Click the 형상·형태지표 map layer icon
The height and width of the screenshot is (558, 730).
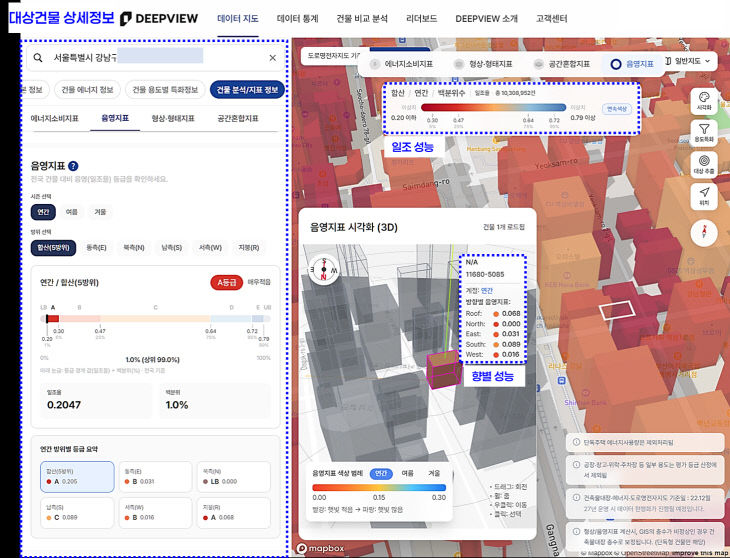pyautogui.click(x=459, y=64)
